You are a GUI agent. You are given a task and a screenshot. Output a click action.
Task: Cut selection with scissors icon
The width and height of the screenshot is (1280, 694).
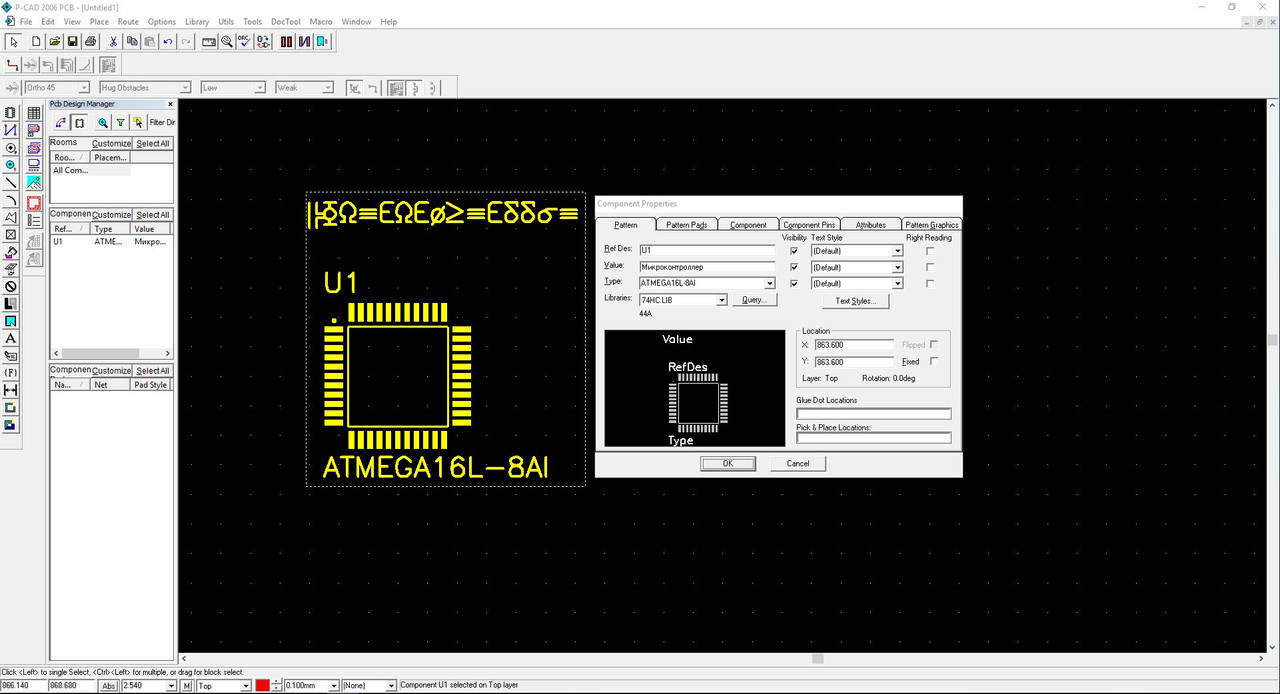point(113,41)
